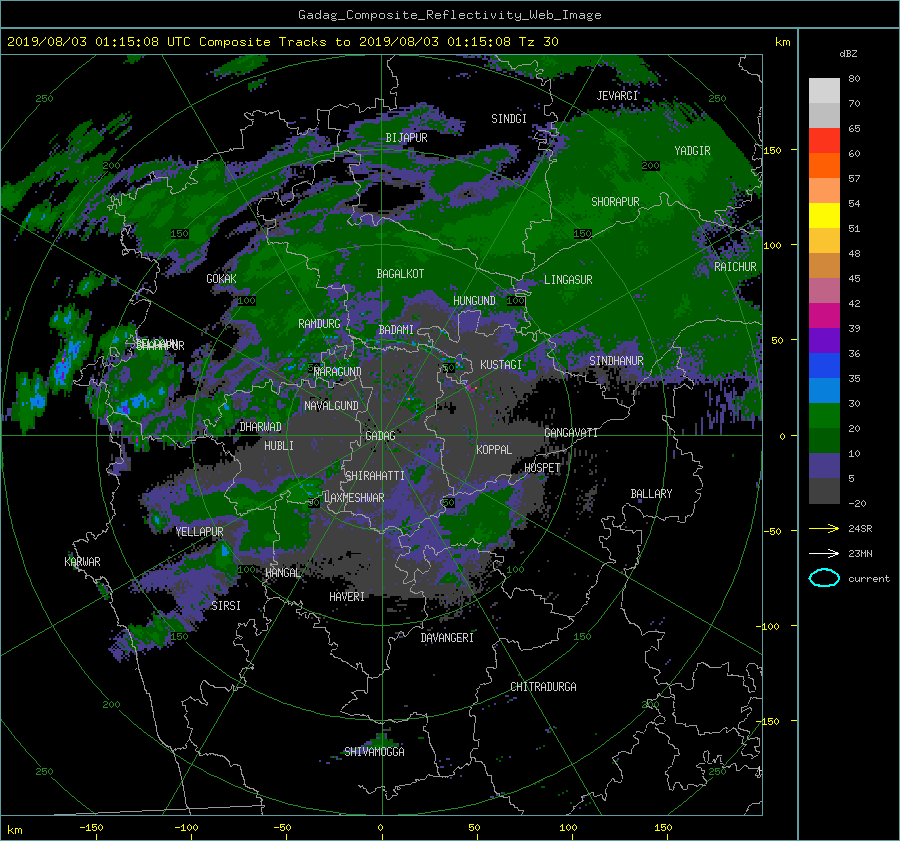Click the HUBLI city label
900x841 pixels.
click(279, 445)
